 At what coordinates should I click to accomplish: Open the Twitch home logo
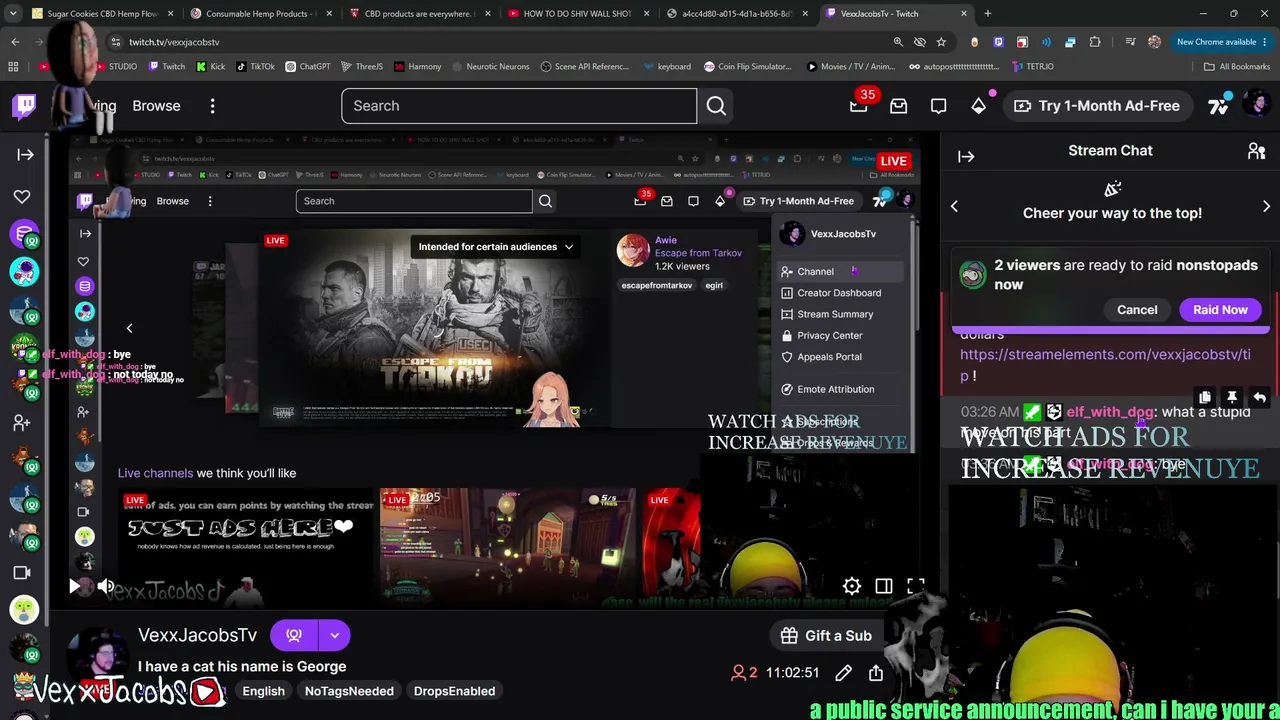pyautogui.click(x=25, y=105)
